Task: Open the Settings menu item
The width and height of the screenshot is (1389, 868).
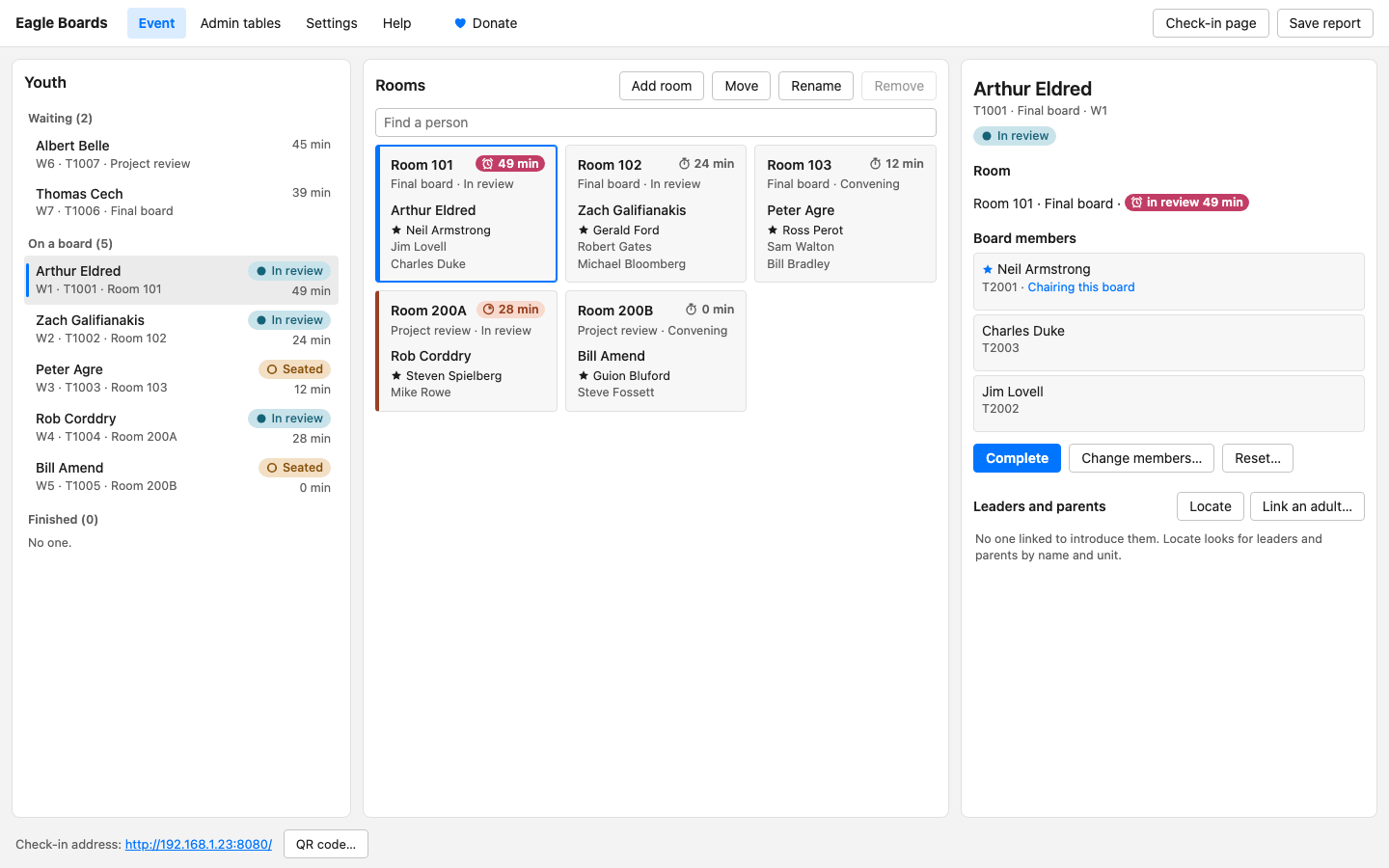Action: click(332, 23)
